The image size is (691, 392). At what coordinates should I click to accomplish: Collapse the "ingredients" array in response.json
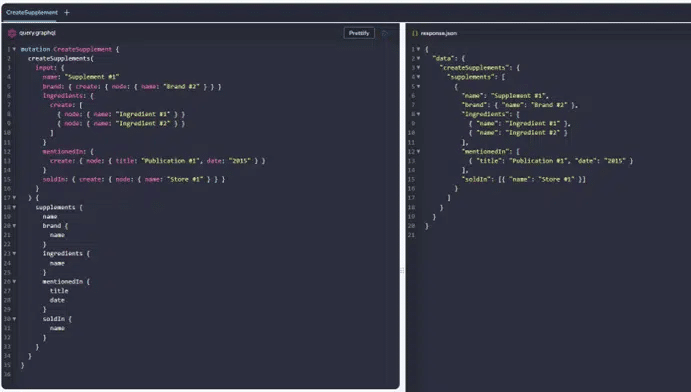point(418,114)
